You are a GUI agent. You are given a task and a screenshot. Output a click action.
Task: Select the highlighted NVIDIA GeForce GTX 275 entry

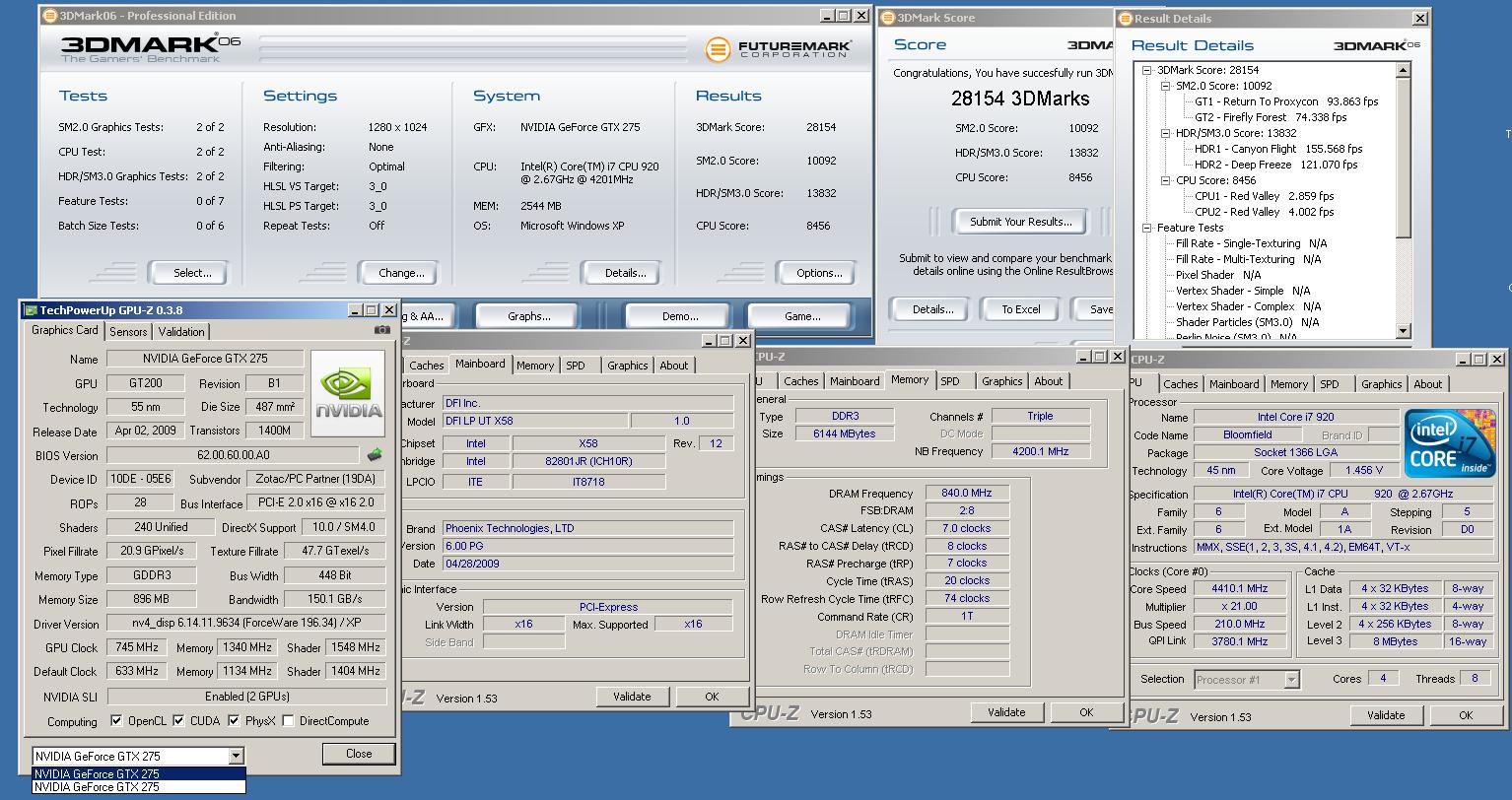138,773
